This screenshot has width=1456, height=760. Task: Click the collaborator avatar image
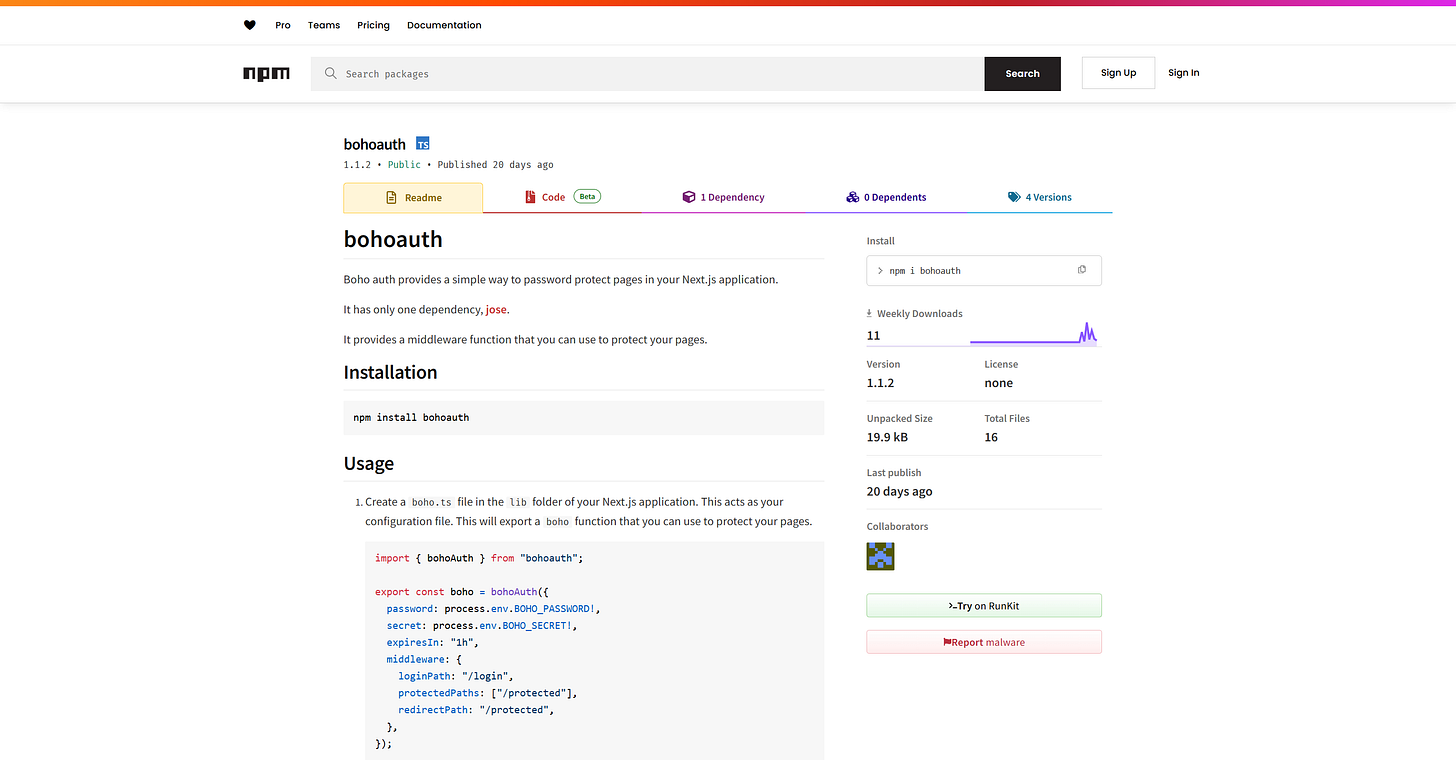pyautogui.click(x=880, y=556)
